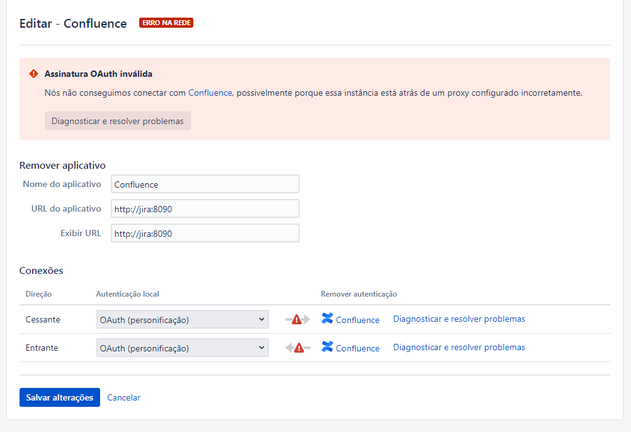This screenshot has width=631, height=432.
Task: Open the Confluence link in the error message
Action: click(x=210, y=93)
